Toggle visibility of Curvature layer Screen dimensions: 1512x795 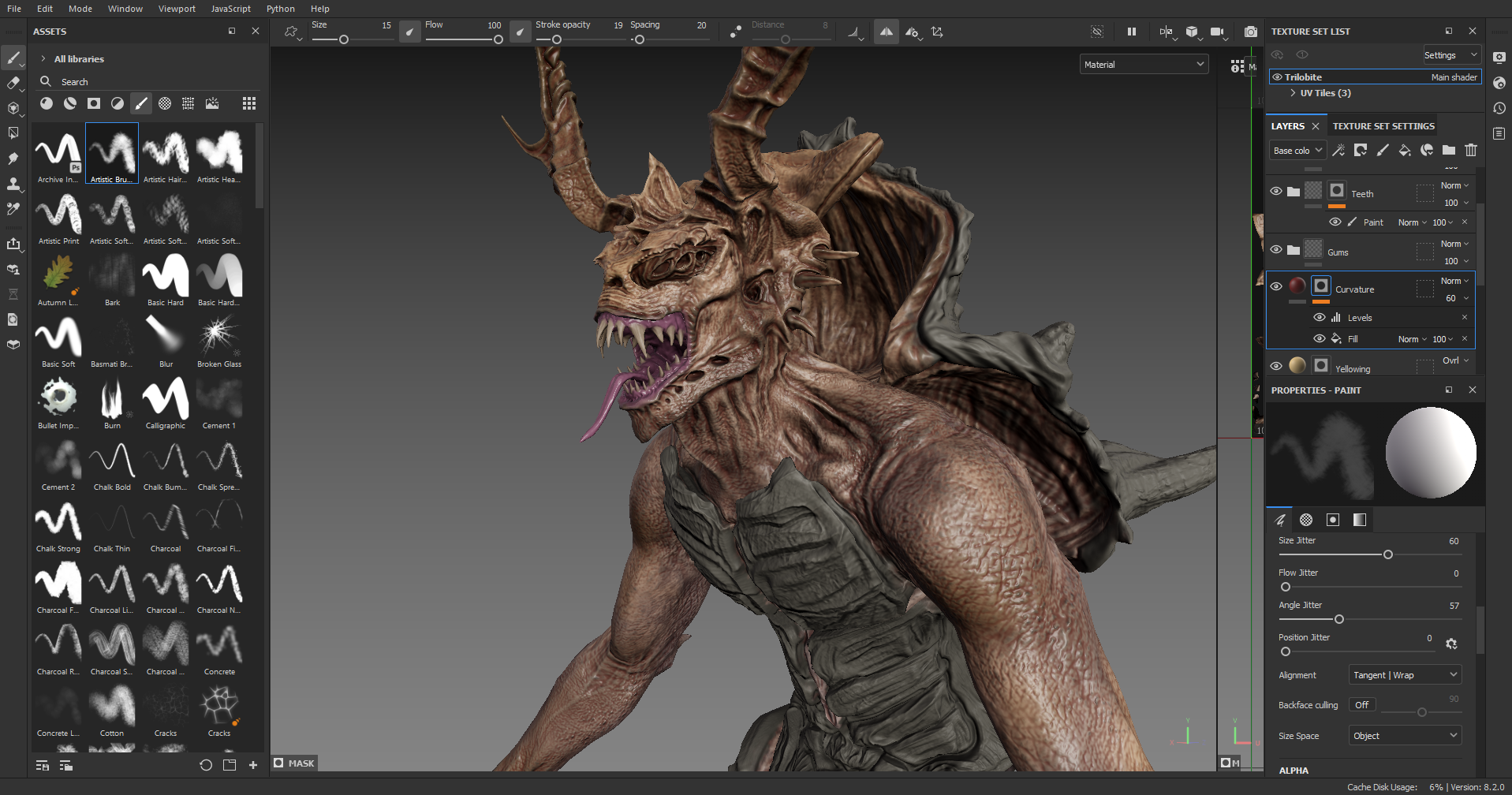pyautogui.click(x=1276, y=286)
